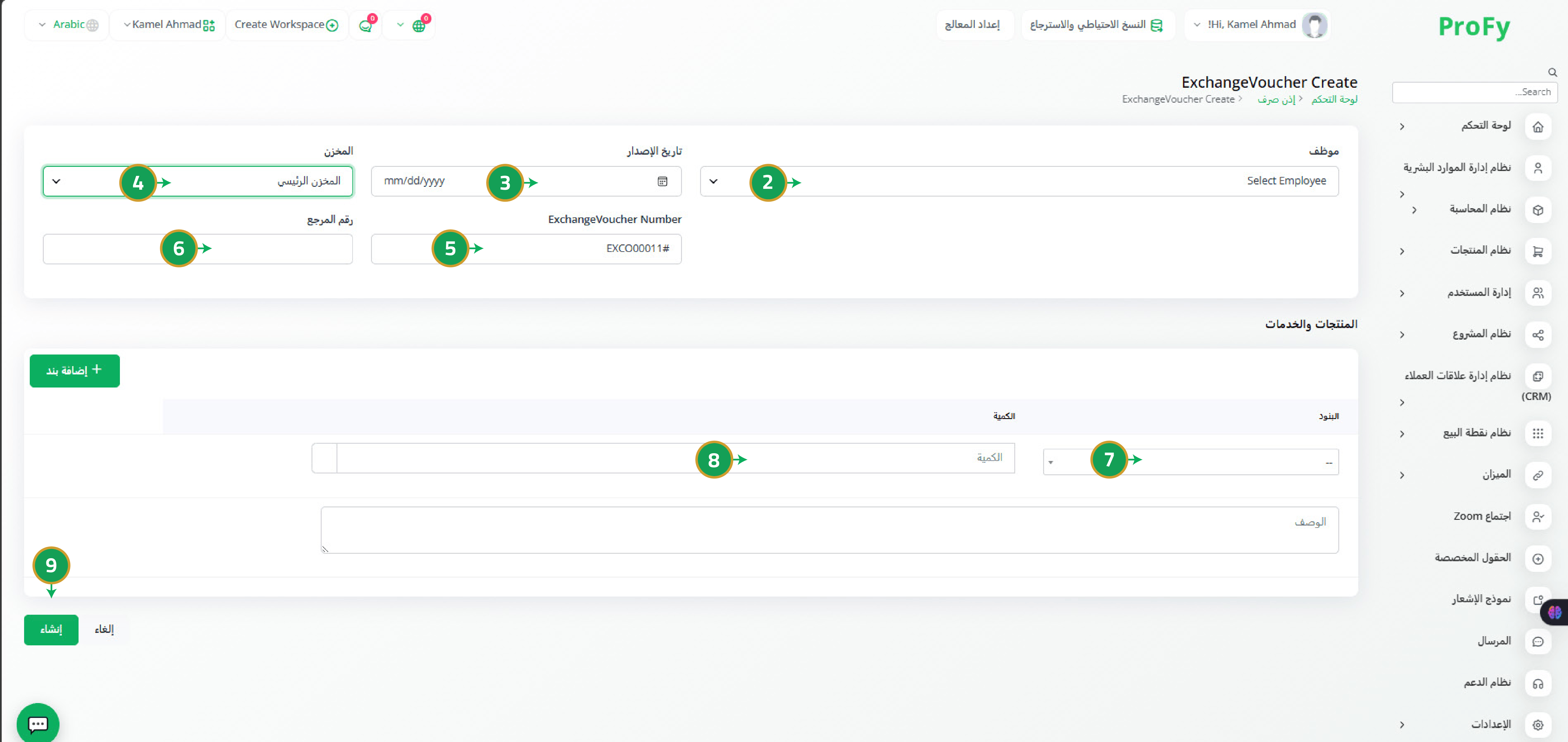Click the green Create (إنشاء) button
1568x742 pixels.
(51, 630)
